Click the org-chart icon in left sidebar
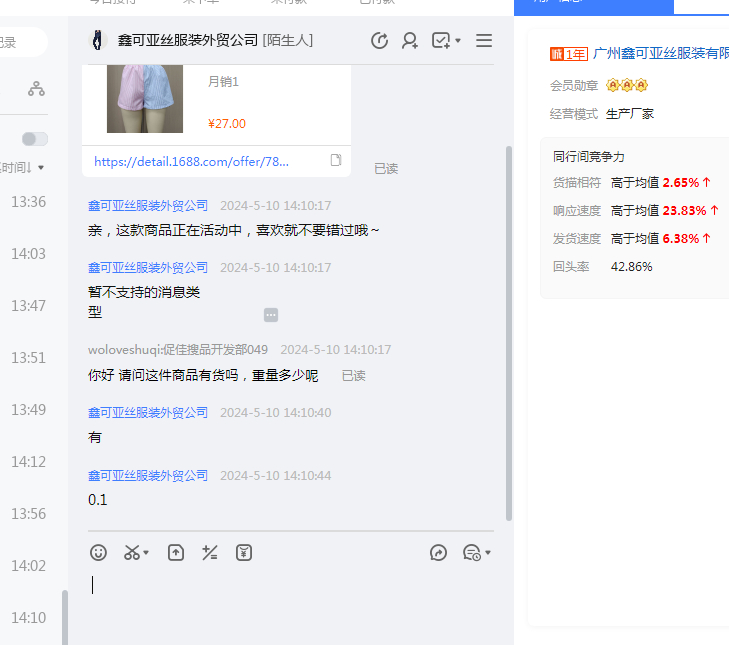729x645 pixels. click(x=36, y=89)
